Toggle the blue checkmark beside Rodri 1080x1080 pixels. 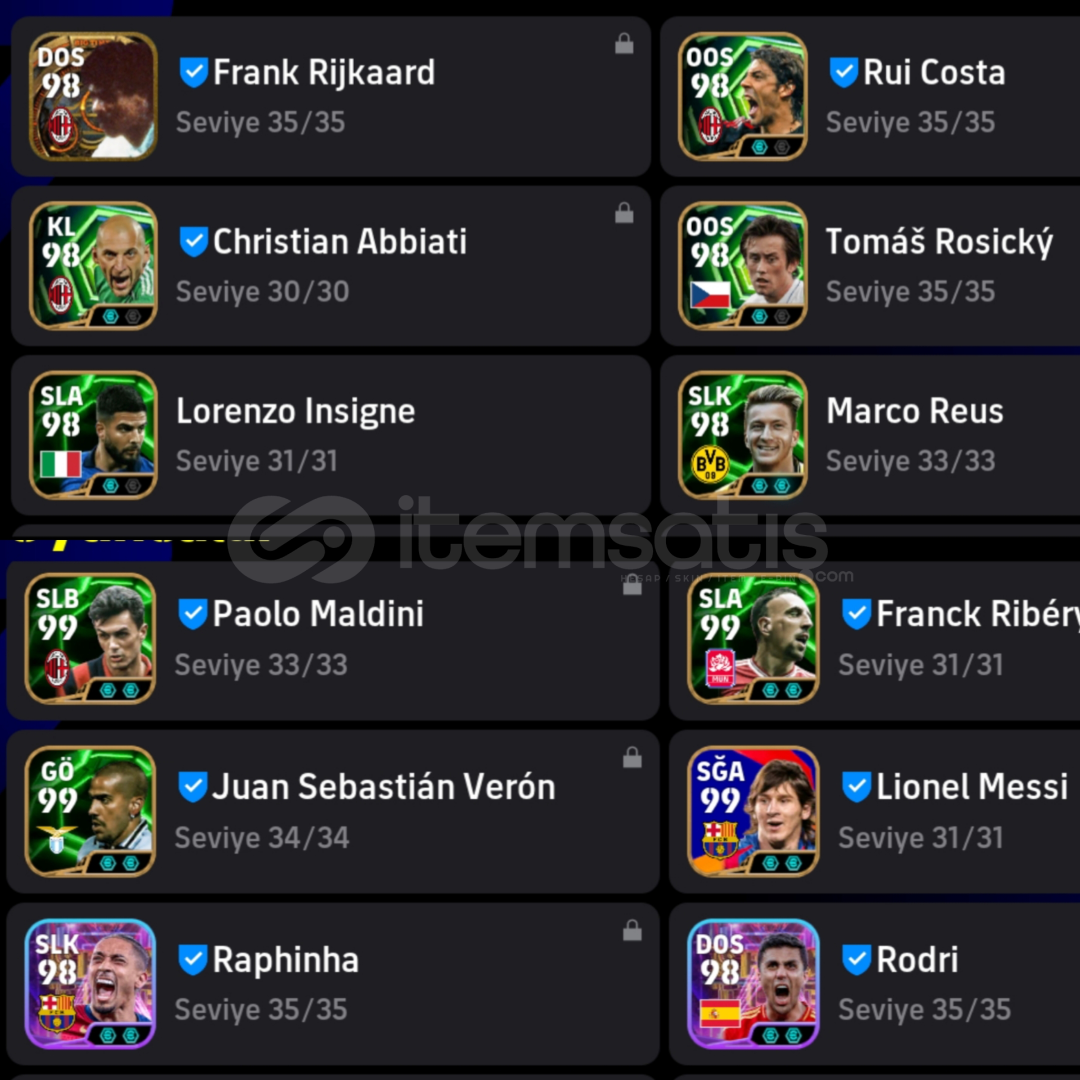pyautogui.click(x=856, y=959)
